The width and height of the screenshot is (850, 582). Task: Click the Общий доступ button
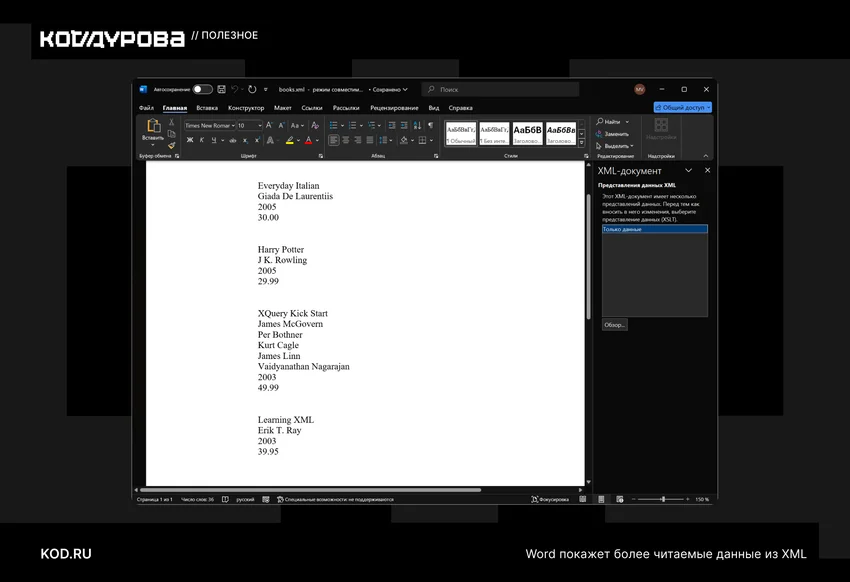682,107
